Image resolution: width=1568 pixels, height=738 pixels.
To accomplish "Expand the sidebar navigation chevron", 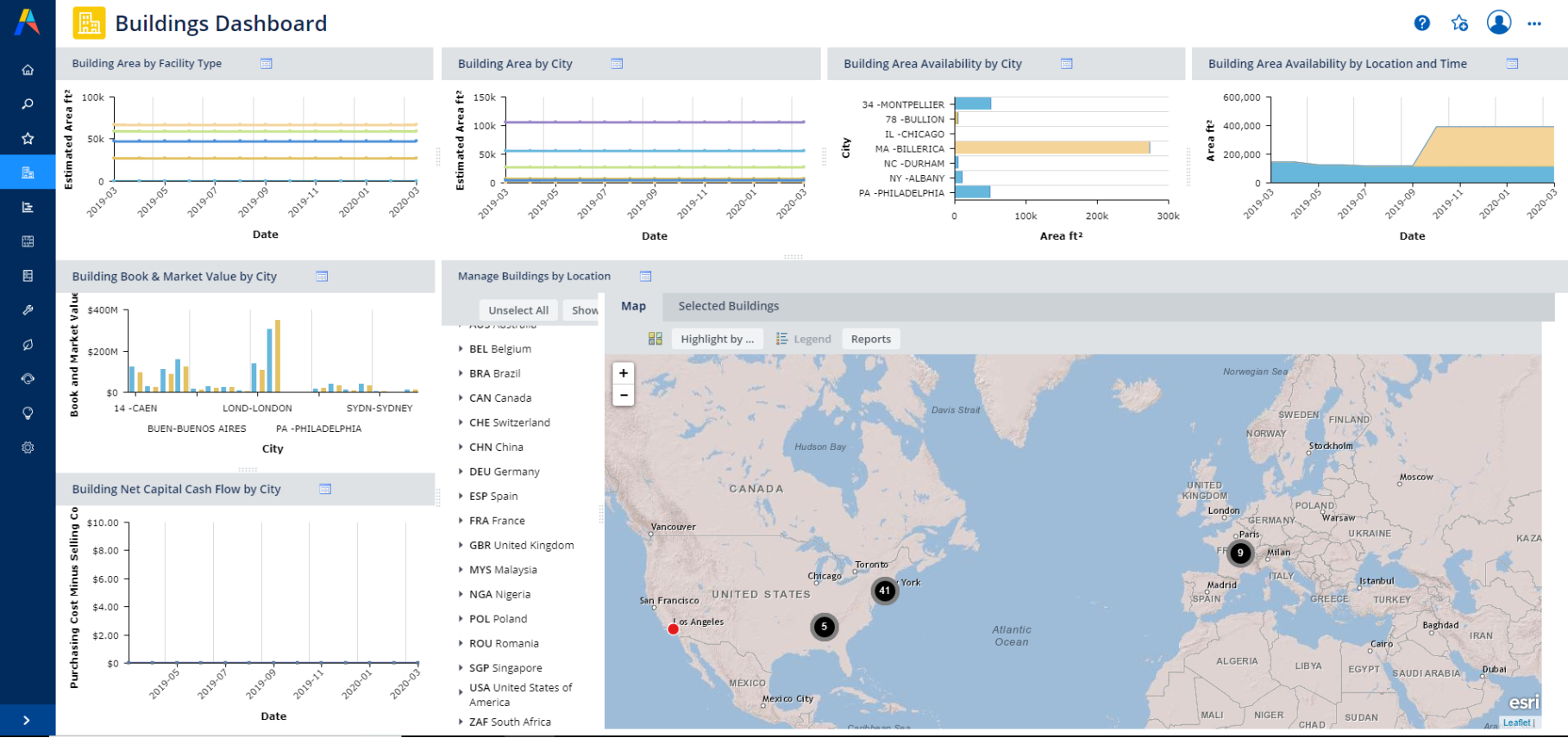I will (x=27, y=720).
